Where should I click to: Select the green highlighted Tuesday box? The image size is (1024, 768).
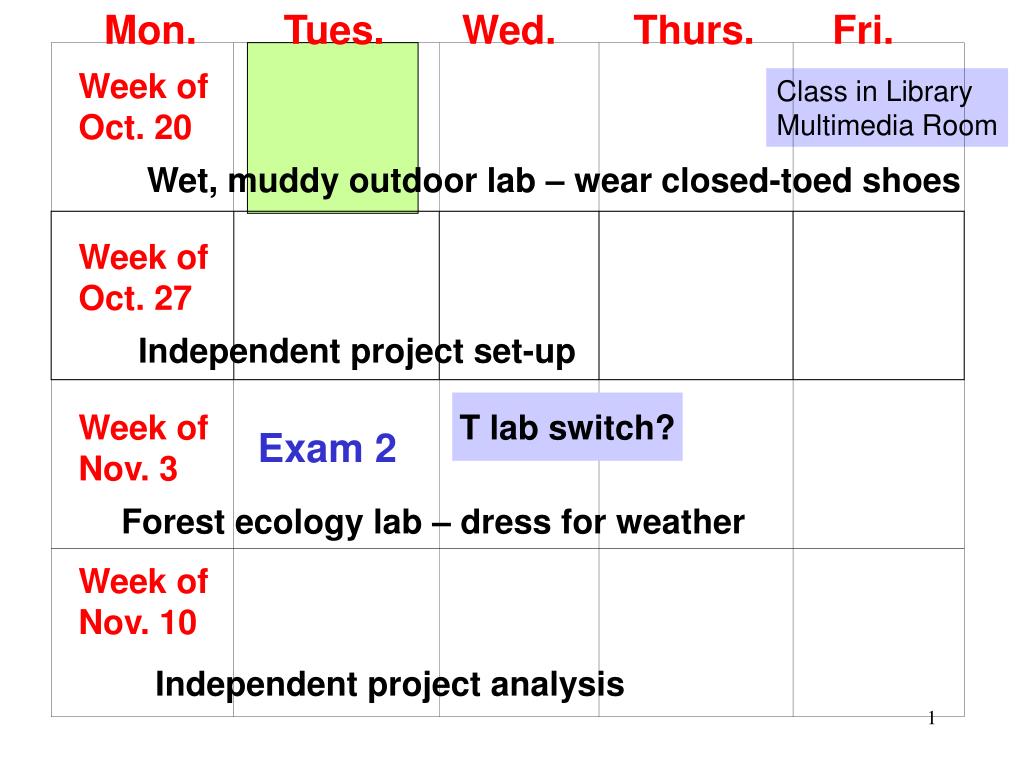click(333, 128)
